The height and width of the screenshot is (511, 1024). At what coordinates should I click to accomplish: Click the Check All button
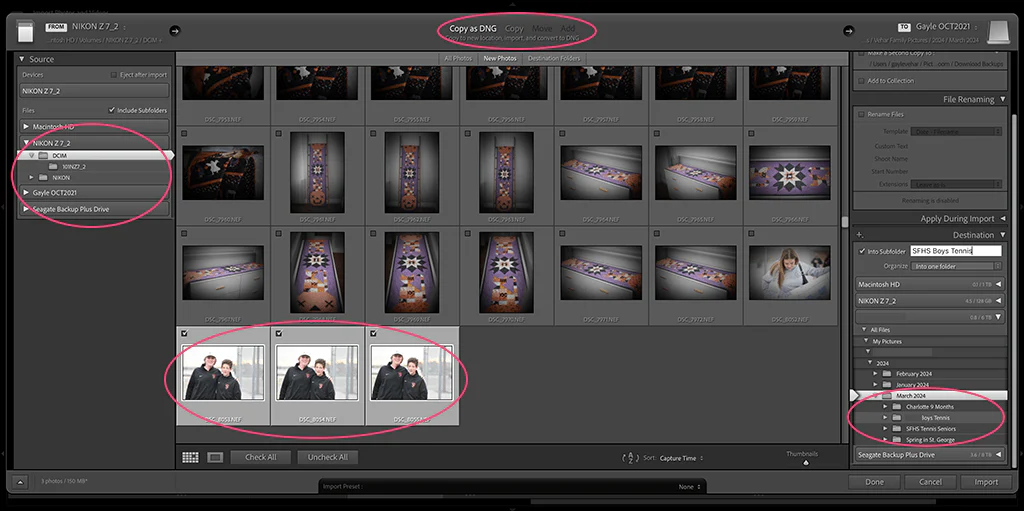click(x=261, y=457)
